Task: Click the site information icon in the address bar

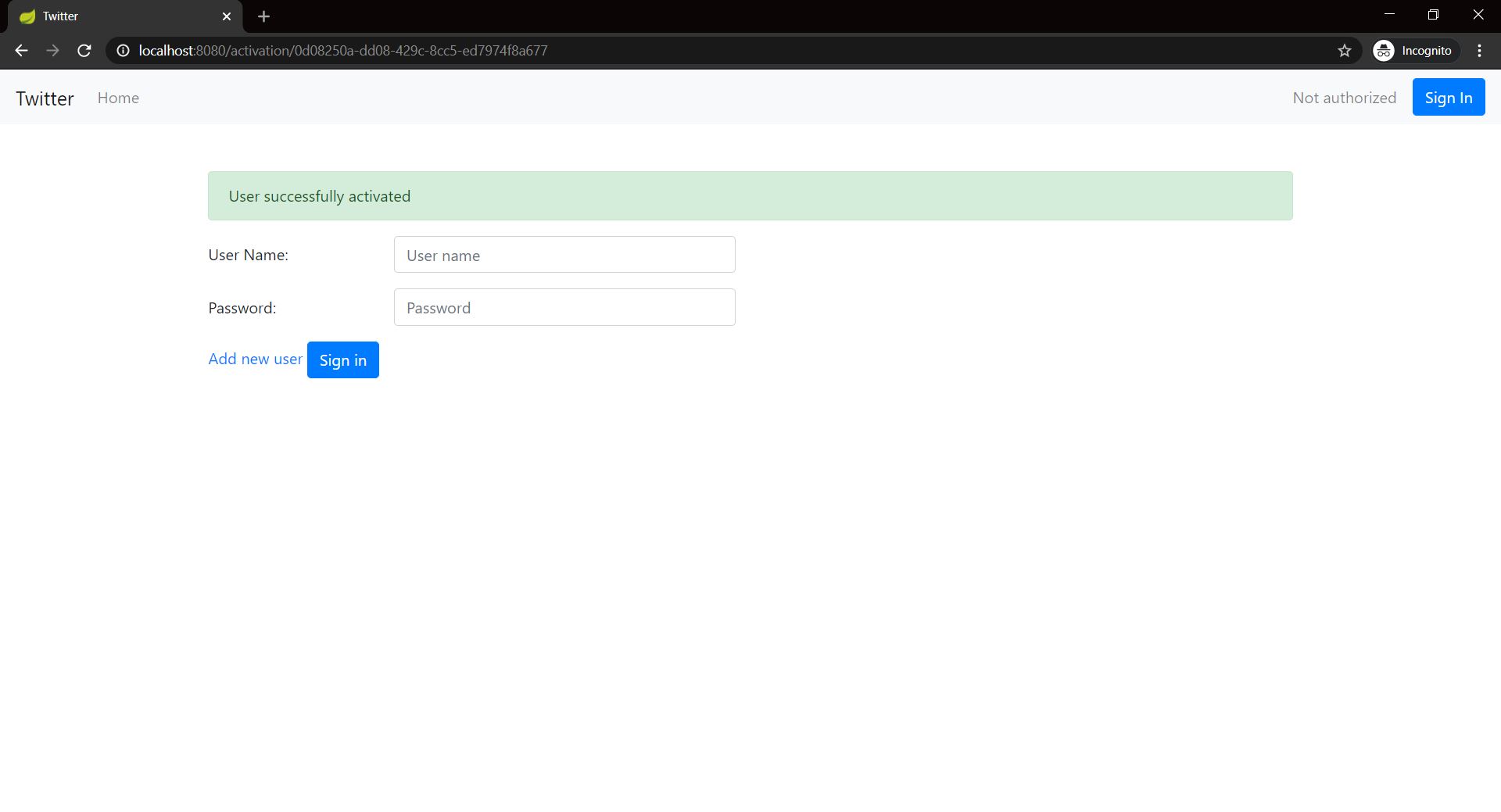Action: click(x=122, y=50)
